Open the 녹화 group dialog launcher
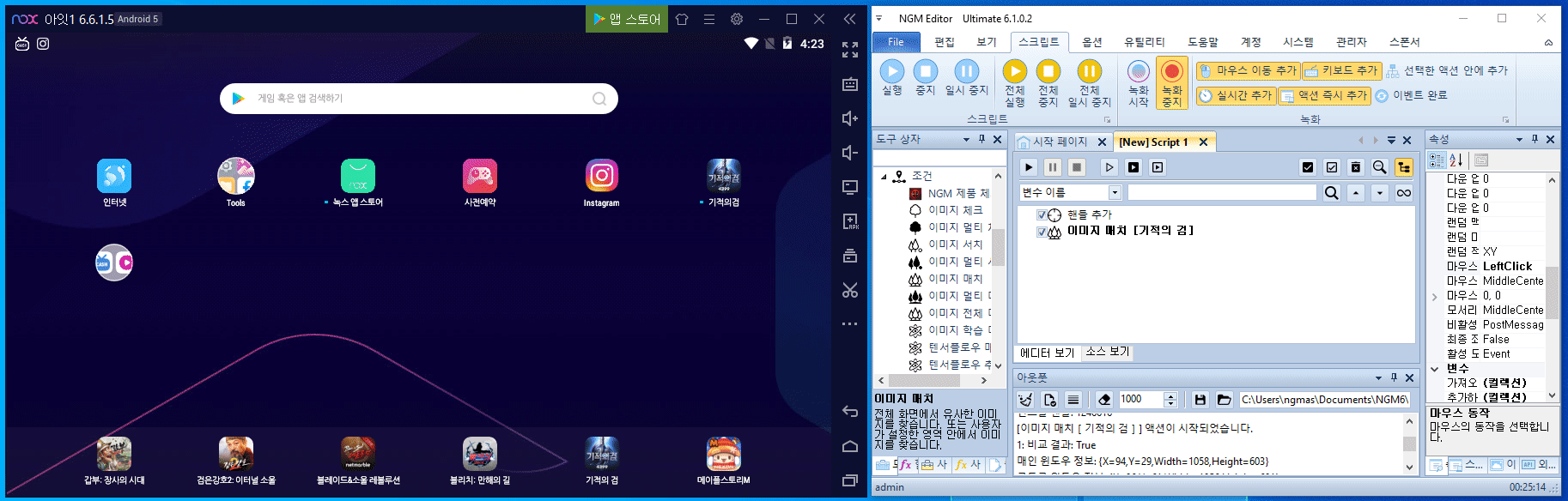The image size is (1568, 501). [1505, 120]
